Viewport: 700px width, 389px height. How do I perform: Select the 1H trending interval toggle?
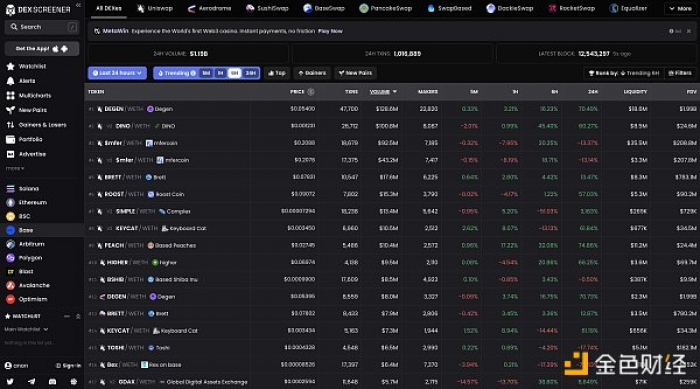tap(221, 73)
